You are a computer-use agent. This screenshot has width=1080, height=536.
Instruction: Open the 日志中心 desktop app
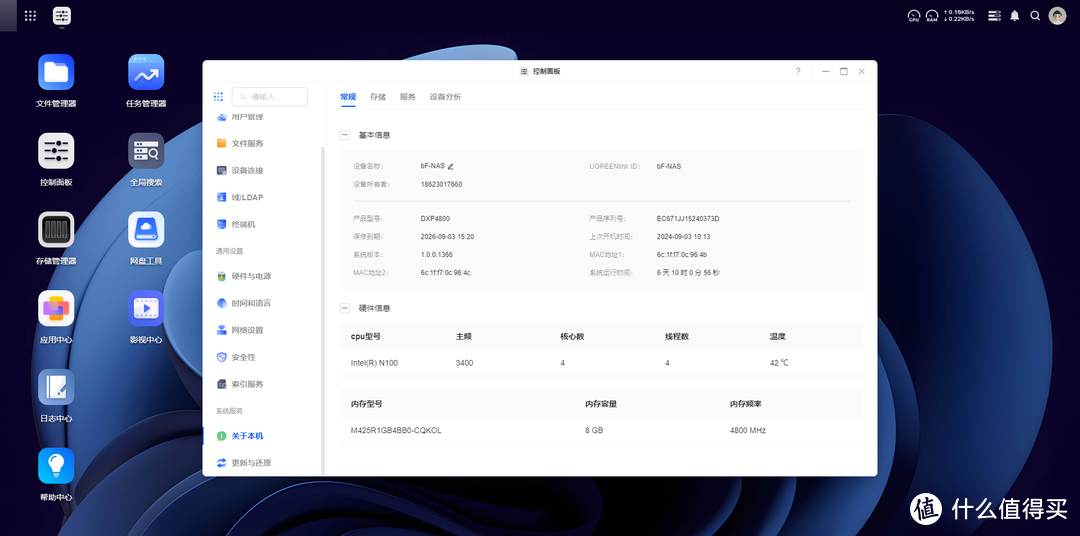click(x=56, y=387)
